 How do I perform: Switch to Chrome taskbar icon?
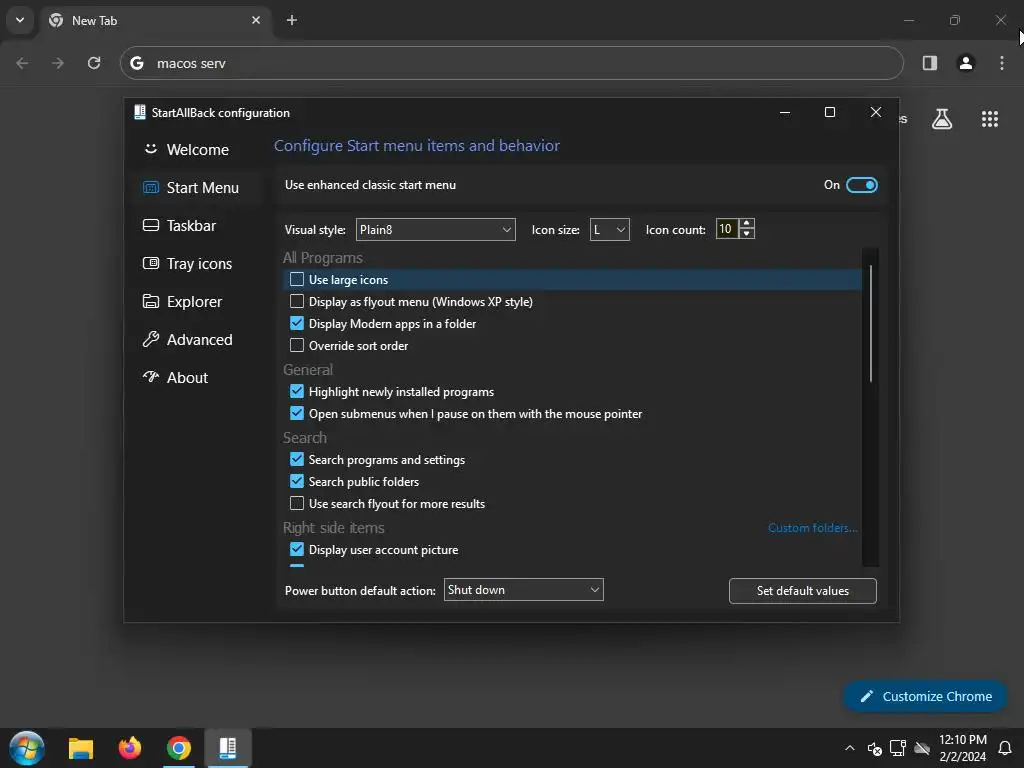click(178, 748)
